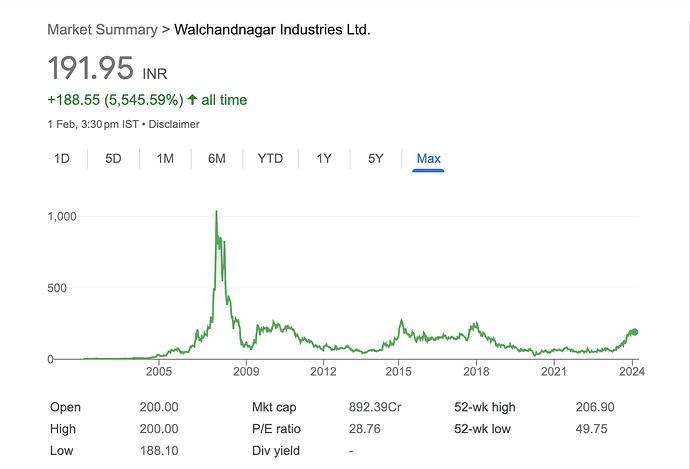The width and height of the screenshot is (690, 469).
Task: Select the 5D time range
Action: pos(113,158)
